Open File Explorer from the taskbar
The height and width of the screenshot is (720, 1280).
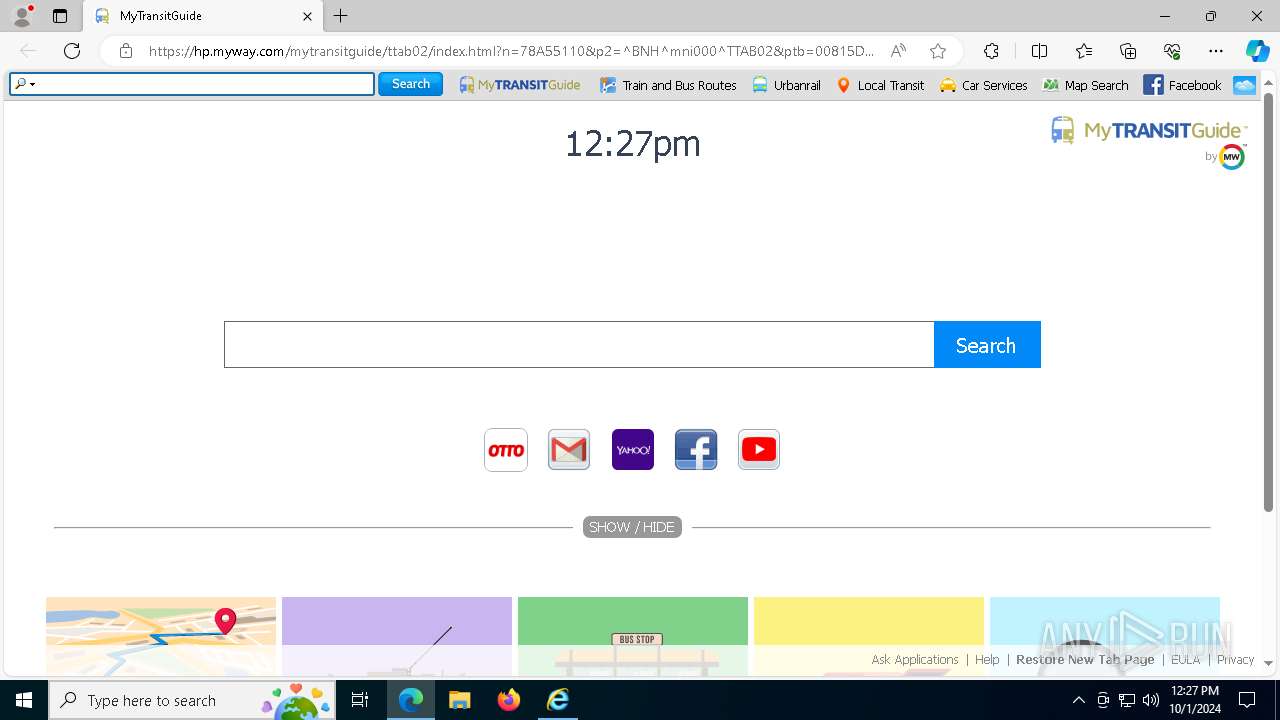click(459, 700)
